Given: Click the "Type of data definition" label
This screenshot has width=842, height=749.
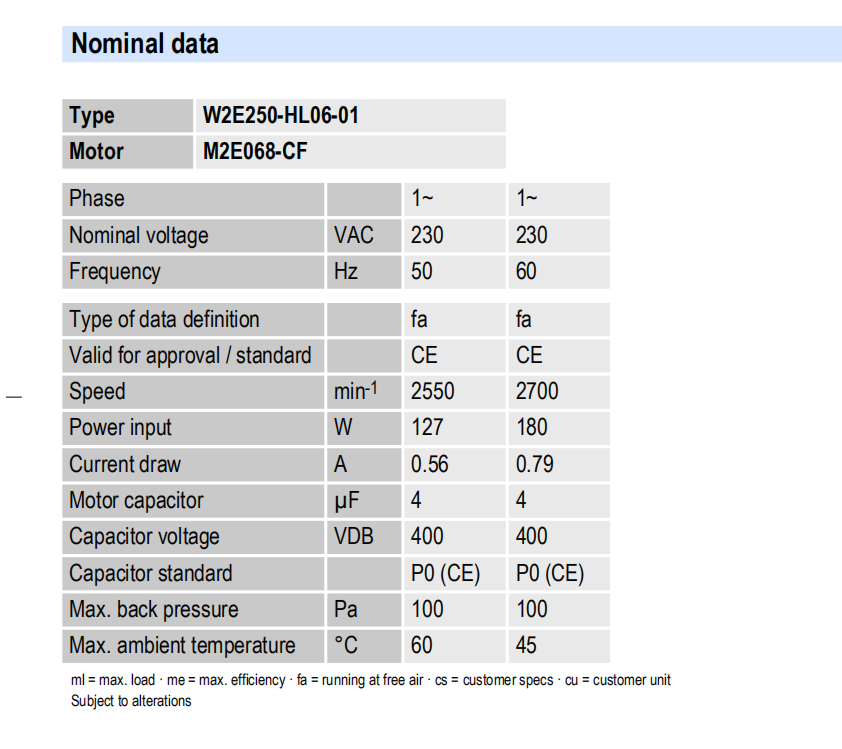Looking at the screenshot, I should click(x=164, y=320).
